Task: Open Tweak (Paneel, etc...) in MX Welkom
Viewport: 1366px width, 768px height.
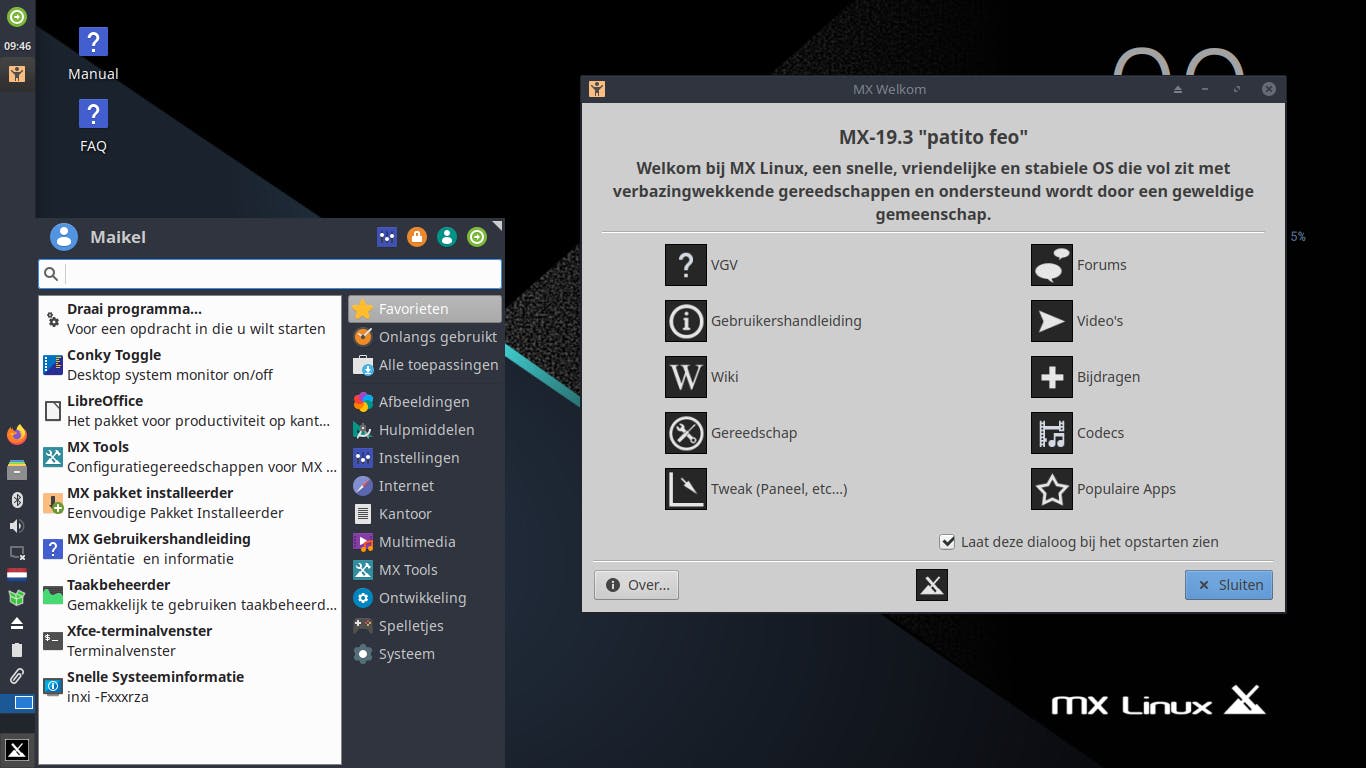Action: [756, 489]
